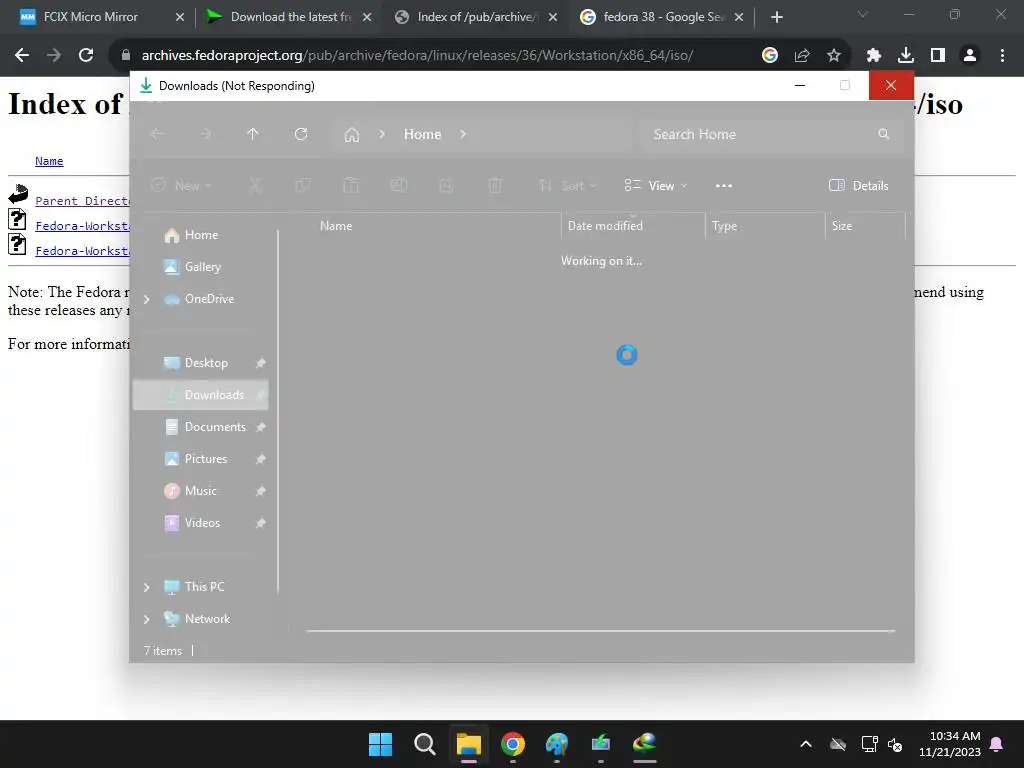Click chevron after Home in breadcrumb
The height and width of the screenshot is (768, 1024).
point(463,134)
